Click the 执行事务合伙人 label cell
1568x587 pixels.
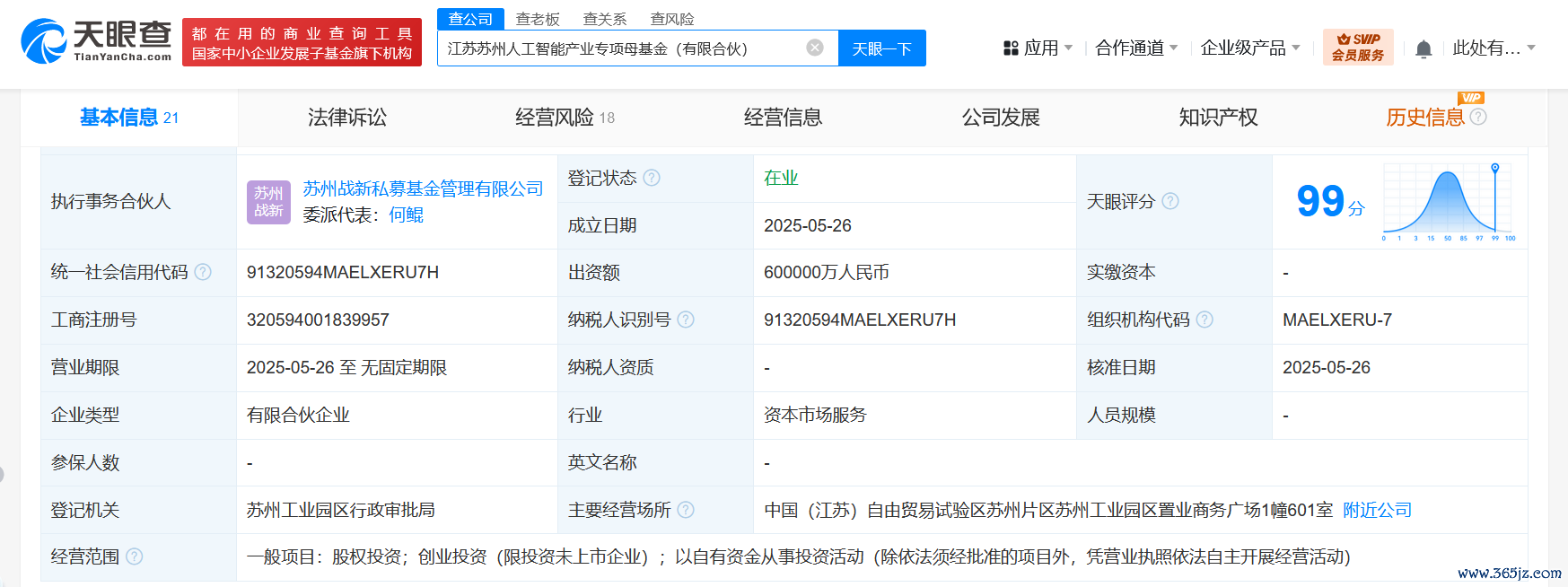tap(138, 202)
